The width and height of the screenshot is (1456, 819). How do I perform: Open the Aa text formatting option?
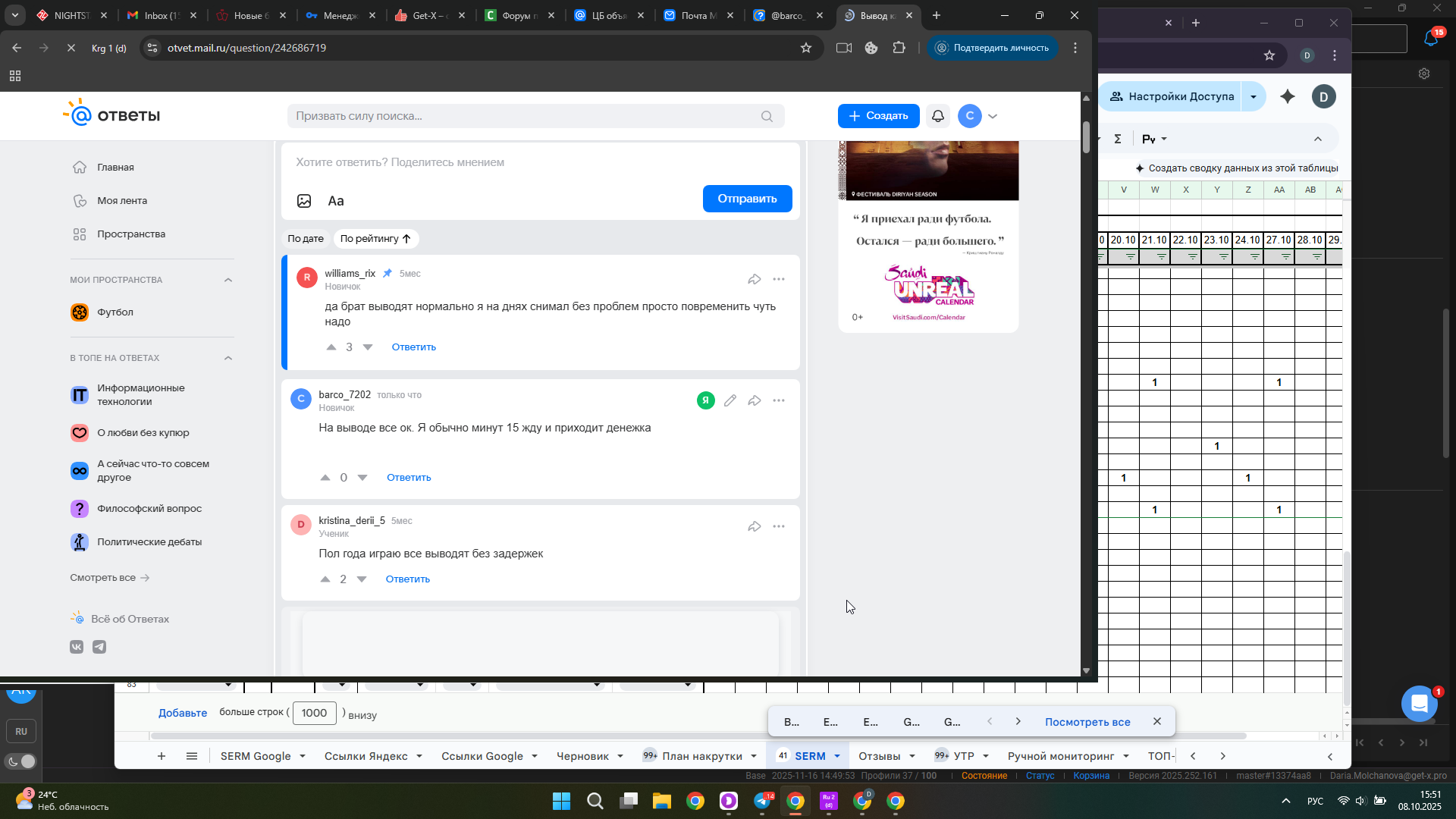[336, 201]
